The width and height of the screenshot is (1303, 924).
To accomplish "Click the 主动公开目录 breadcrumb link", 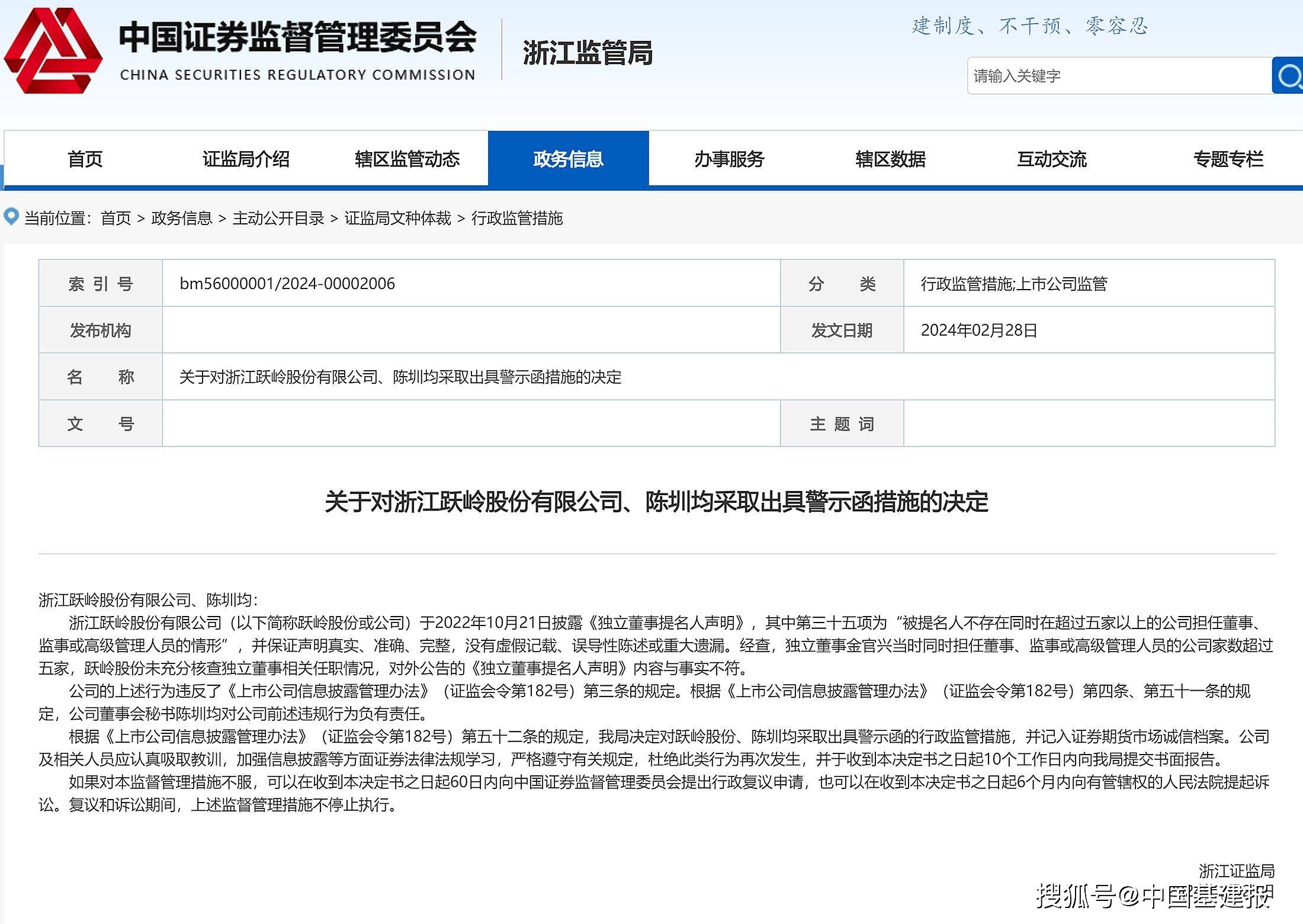I will [278, 218].
